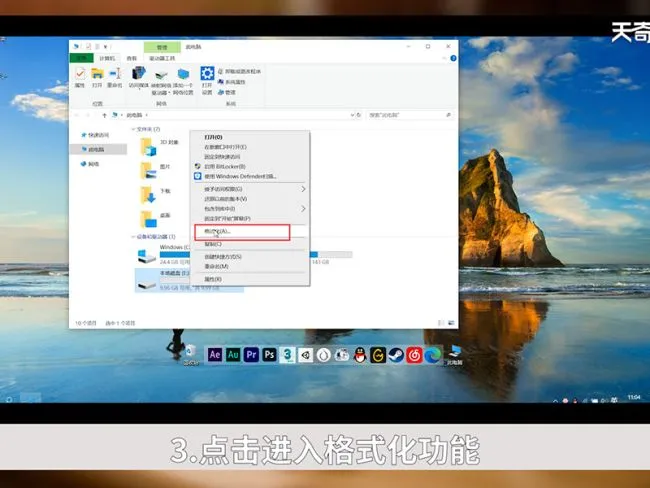Screen dimensions: 650x488
Task: Switch to the View ribbon tab
Action: coord(131,58)
